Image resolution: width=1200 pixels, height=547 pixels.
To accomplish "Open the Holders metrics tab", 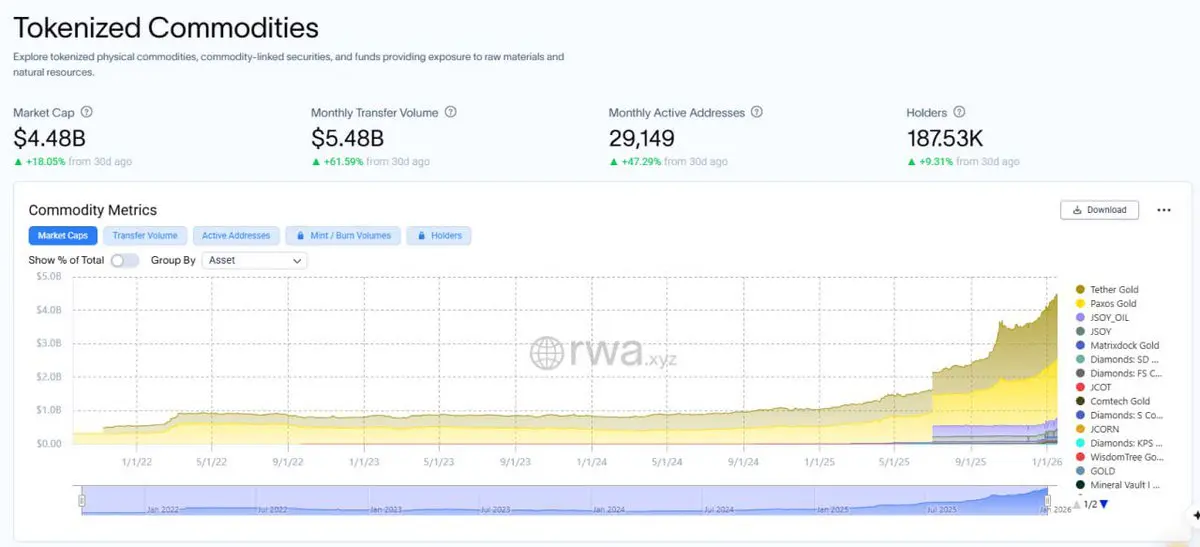I will [x=440, y=236].
